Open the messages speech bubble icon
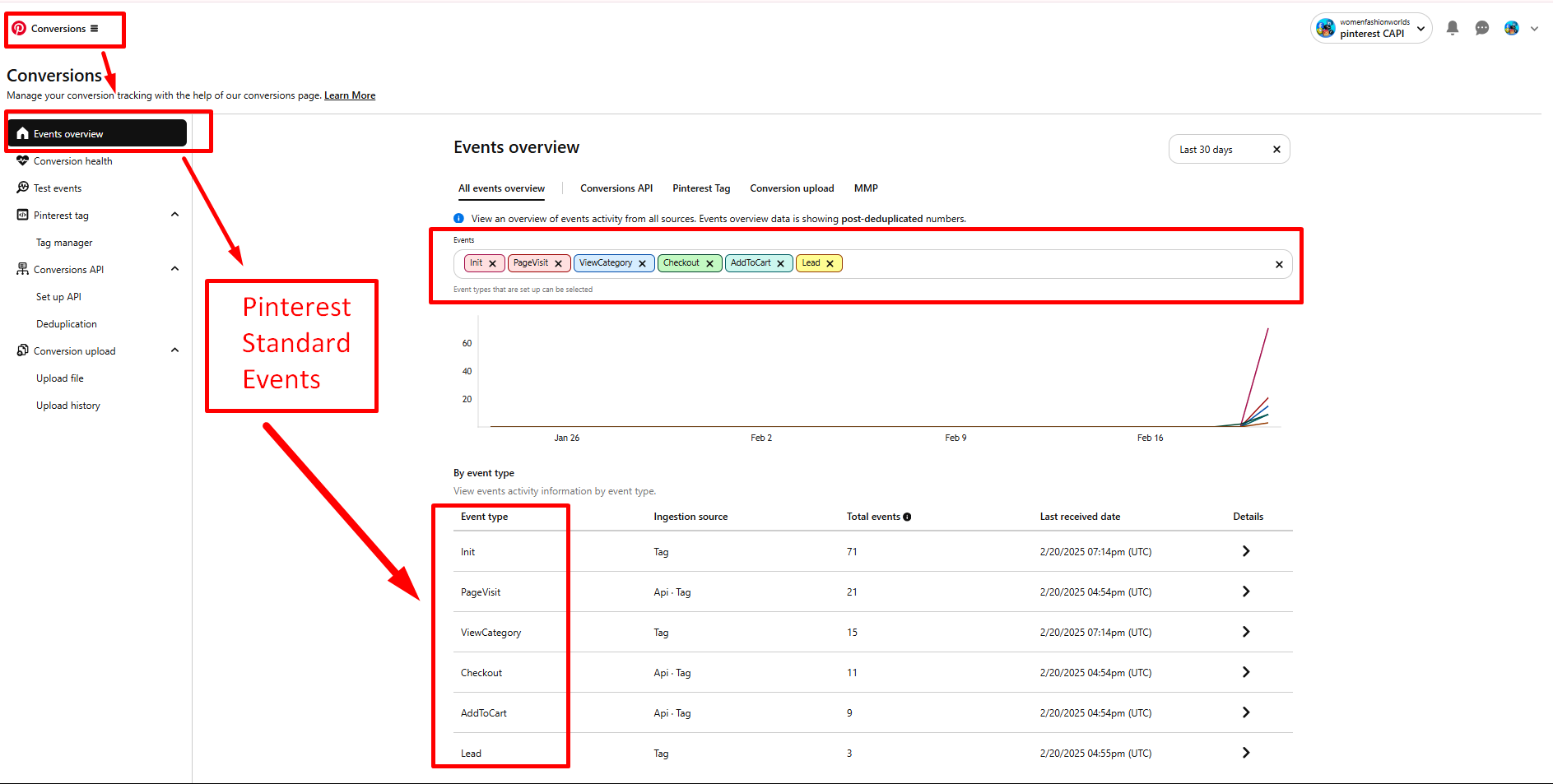 click(x=1482, y=28)
